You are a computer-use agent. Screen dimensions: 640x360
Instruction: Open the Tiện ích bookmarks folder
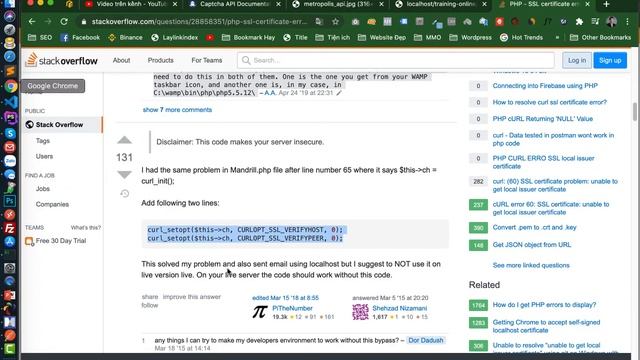[x=333, y=38]
